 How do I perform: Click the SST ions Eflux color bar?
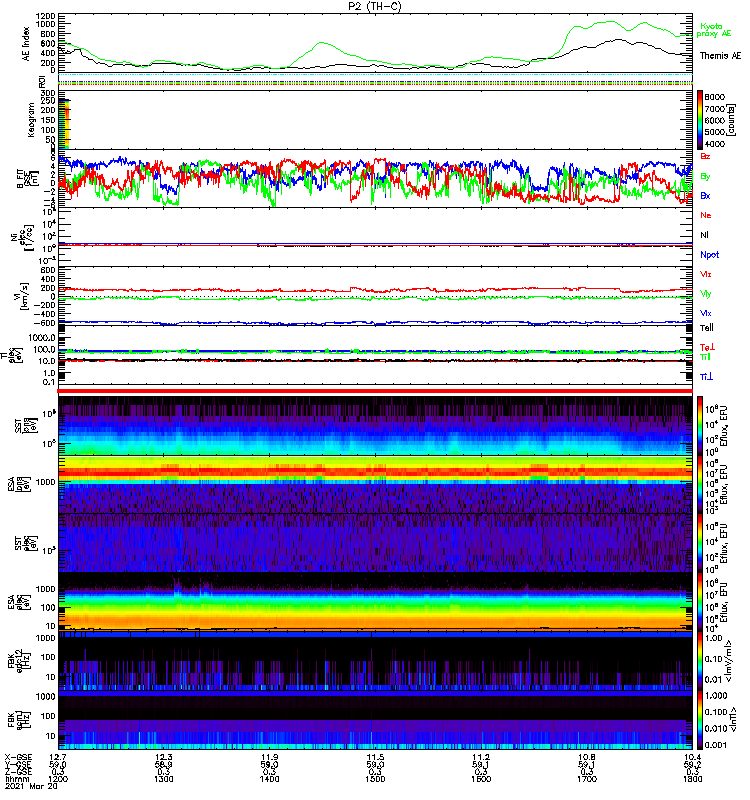pyautogui.click(x=700, y=426)
